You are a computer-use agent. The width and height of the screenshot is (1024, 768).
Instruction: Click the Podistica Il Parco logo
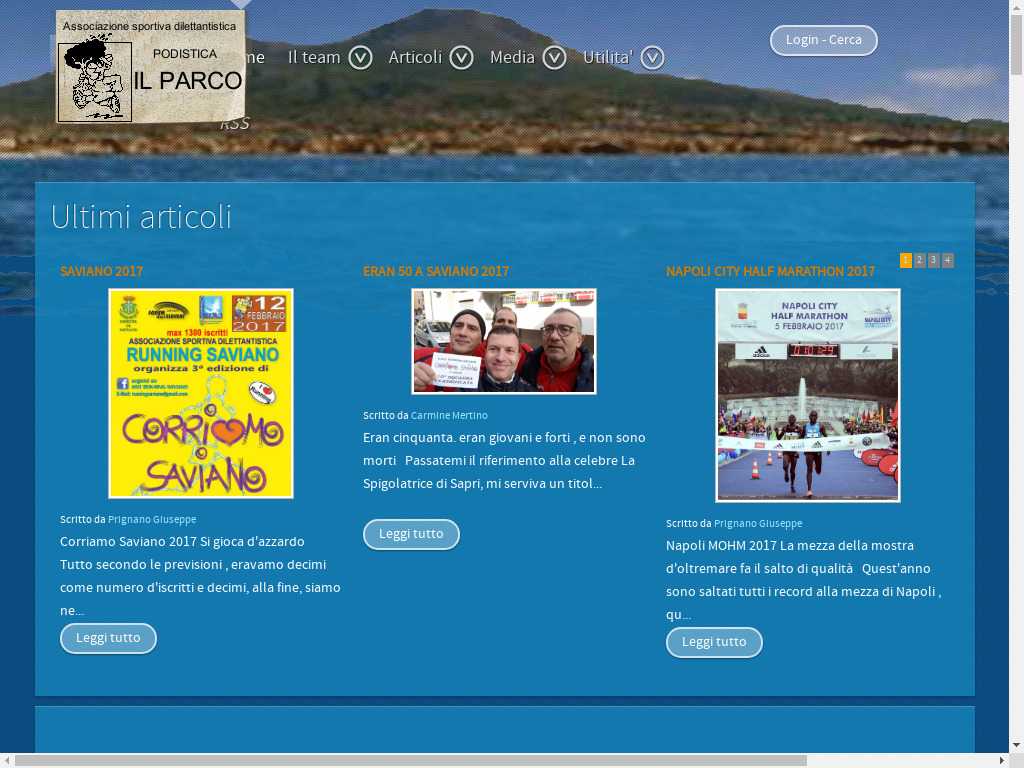150,68
